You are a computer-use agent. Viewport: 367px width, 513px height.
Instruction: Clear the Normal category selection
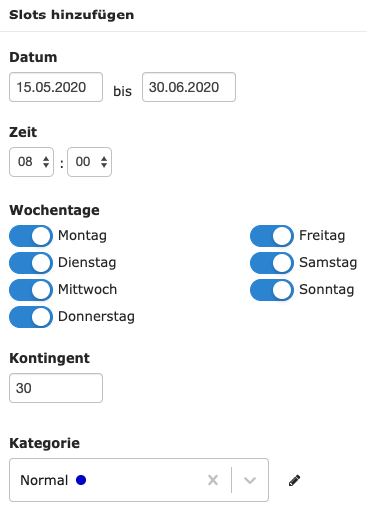pos(213,480)
